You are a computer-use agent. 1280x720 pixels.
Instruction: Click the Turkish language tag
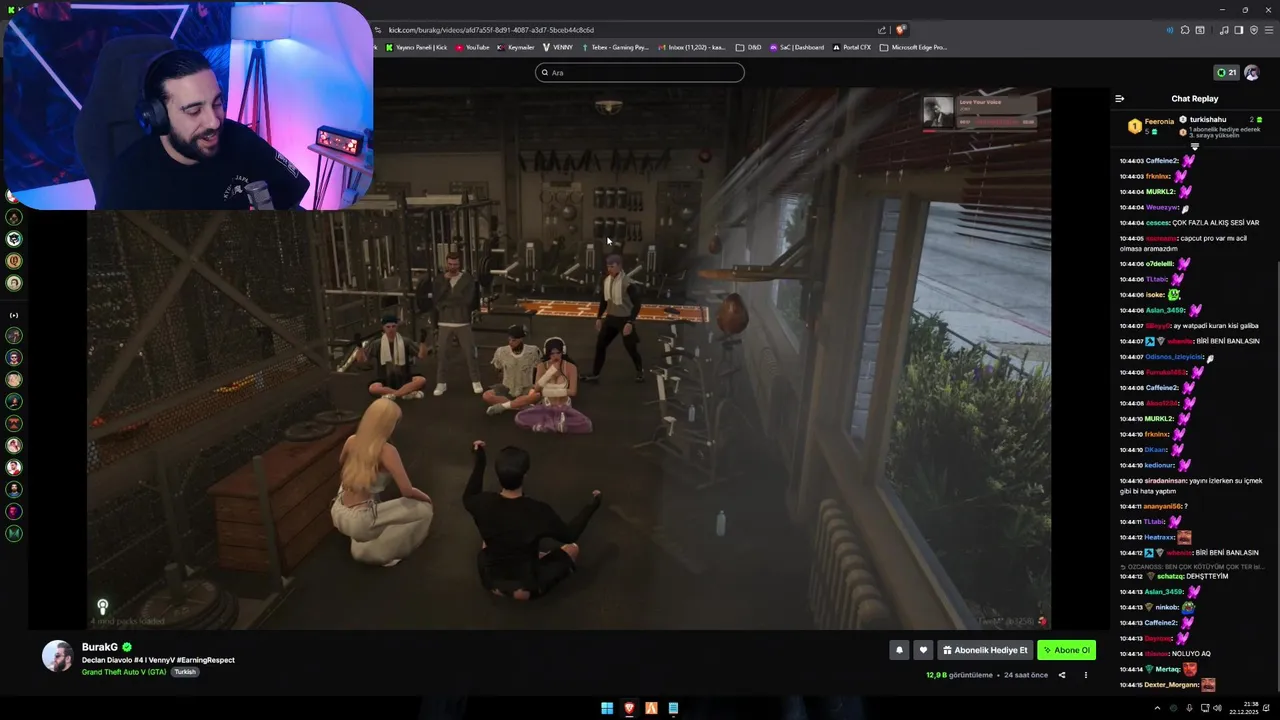click(x=185, y=672)
